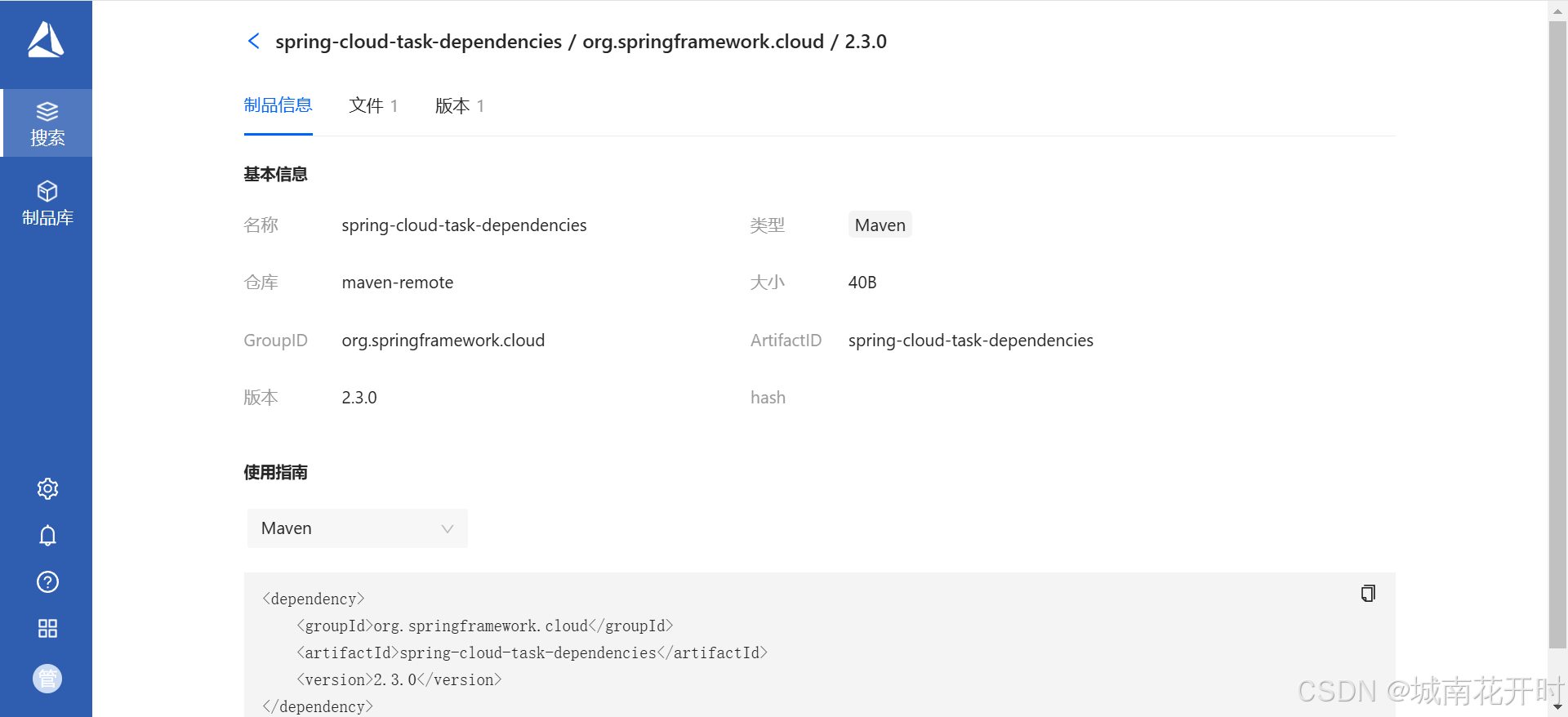Screen dimensions: 1568x717
Task: Click the breadcrumb title spring-cloud-task-dependencies
Action: (418, 42)
